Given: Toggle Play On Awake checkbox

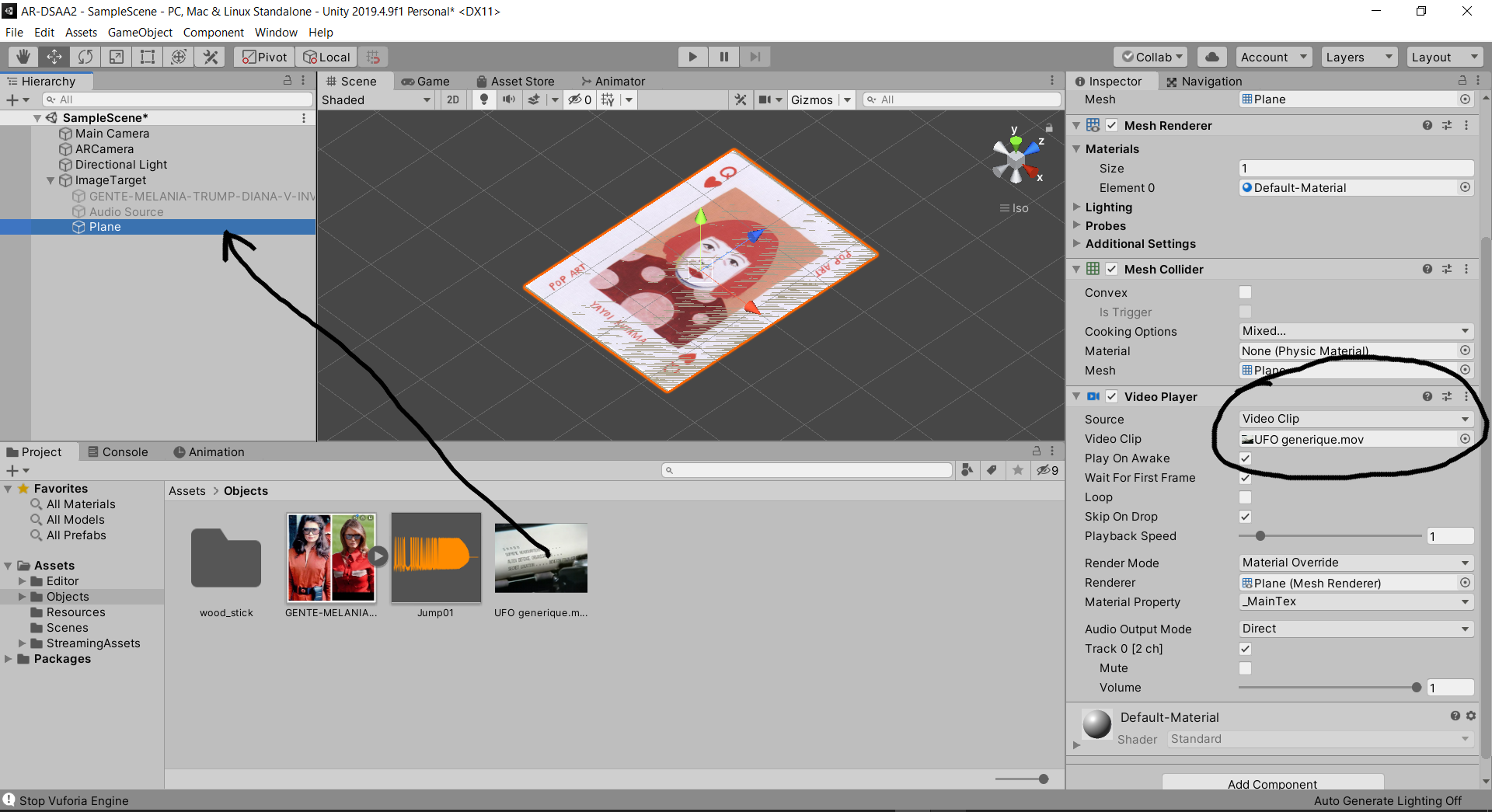Looking at the screenshot, I should coord(1246,458).
